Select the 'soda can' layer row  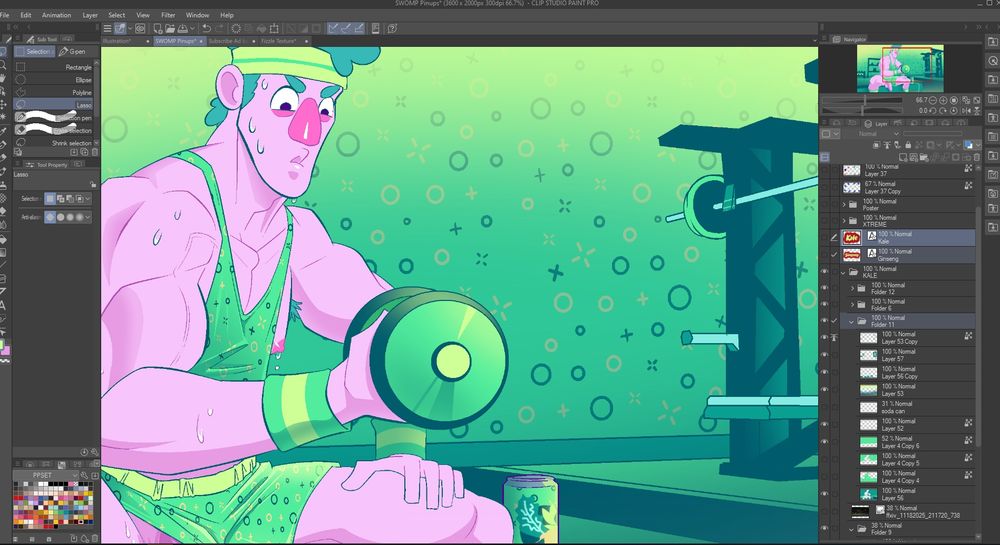[x=916, y=407]
